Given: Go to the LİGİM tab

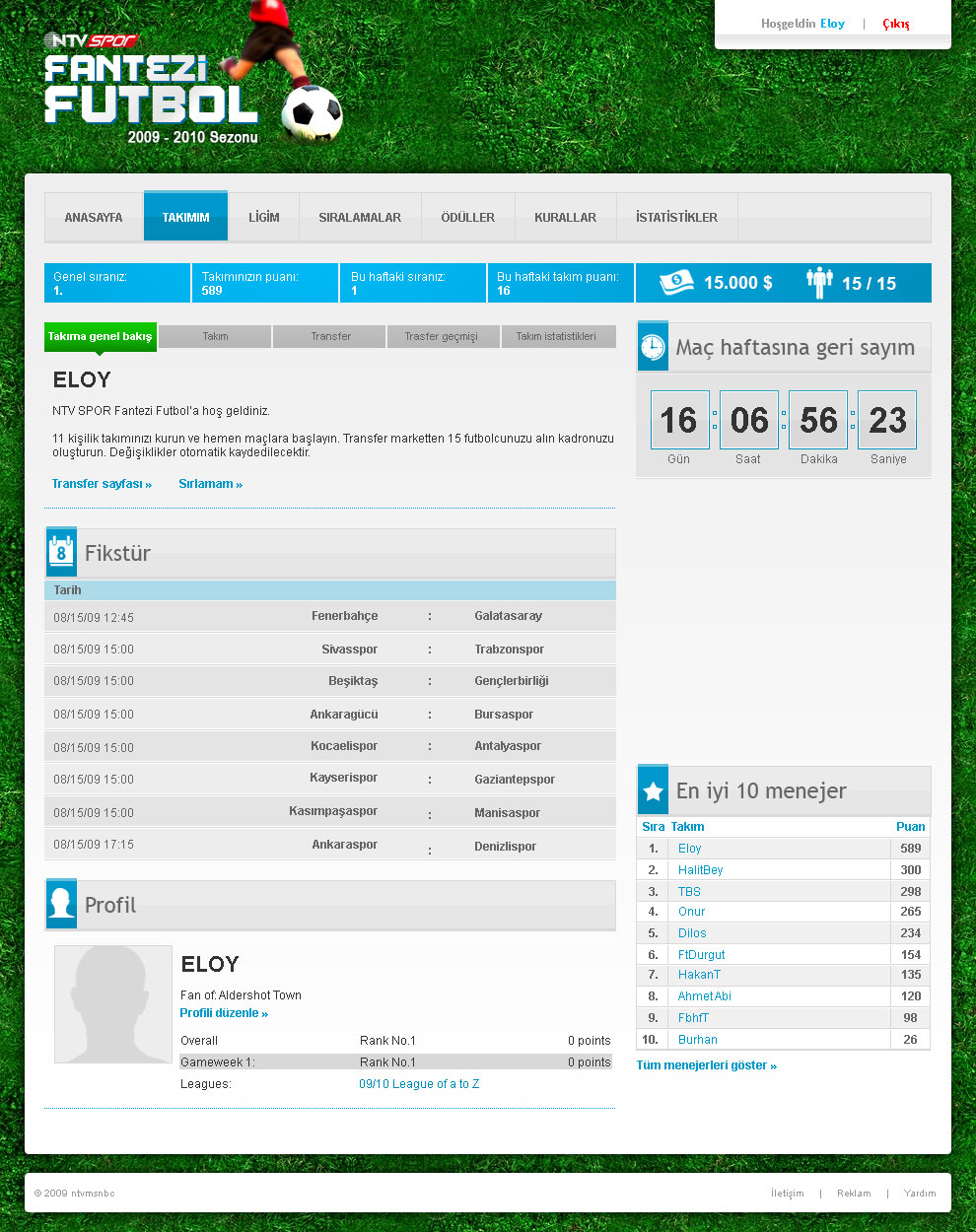Looking at the screenshot, I should (263, 217).
